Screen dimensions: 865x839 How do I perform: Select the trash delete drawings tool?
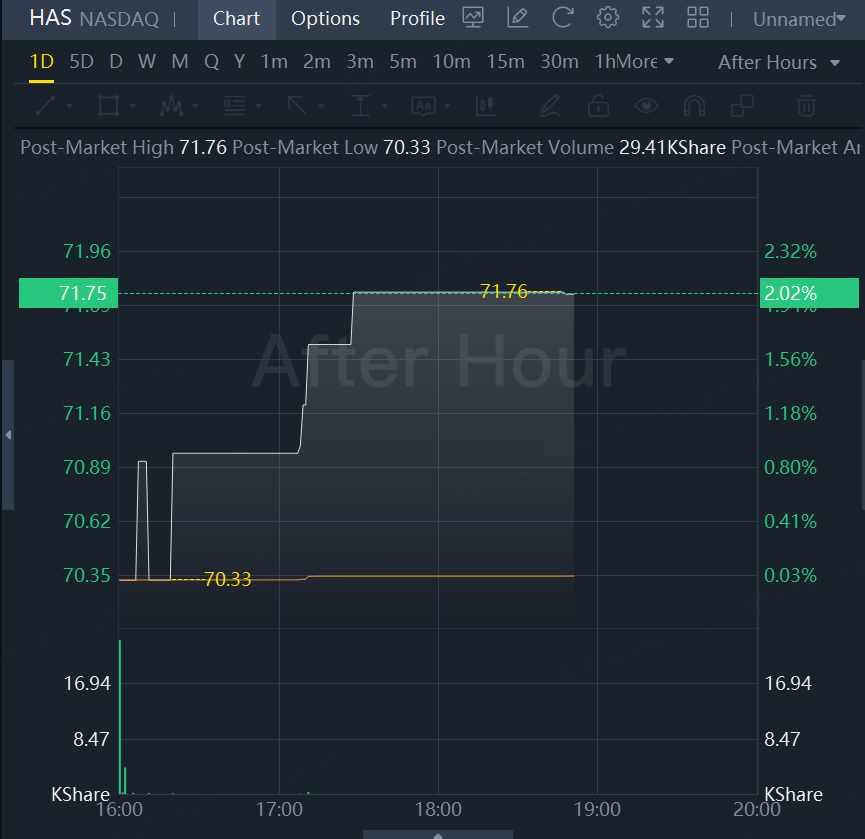point(805,105)
